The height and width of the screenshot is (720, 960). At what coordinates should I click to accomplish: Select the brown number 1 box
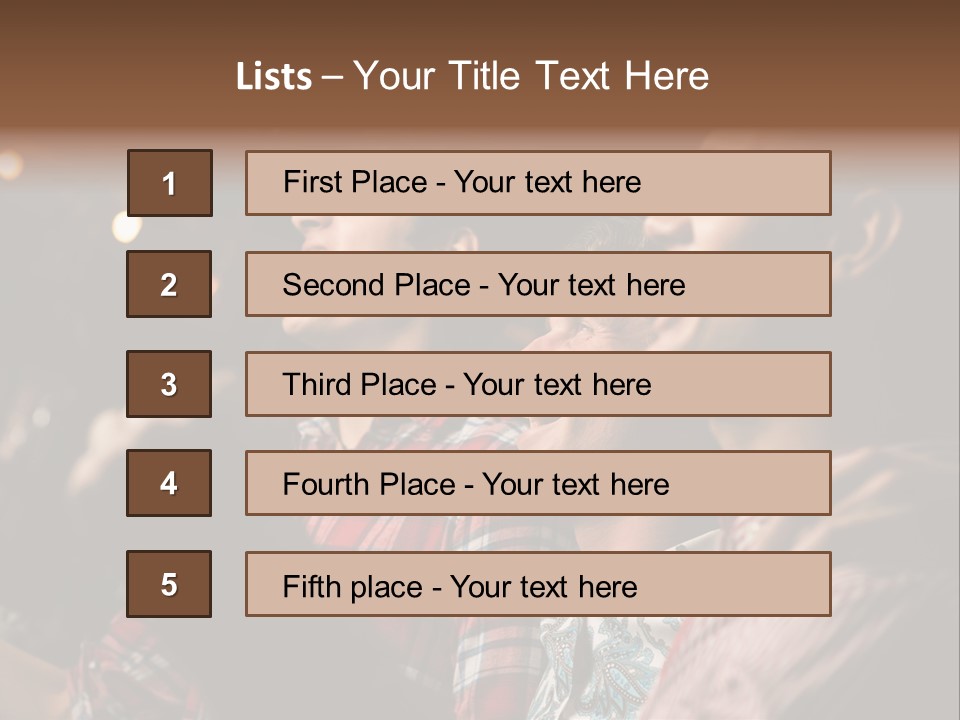click(170, 183)
